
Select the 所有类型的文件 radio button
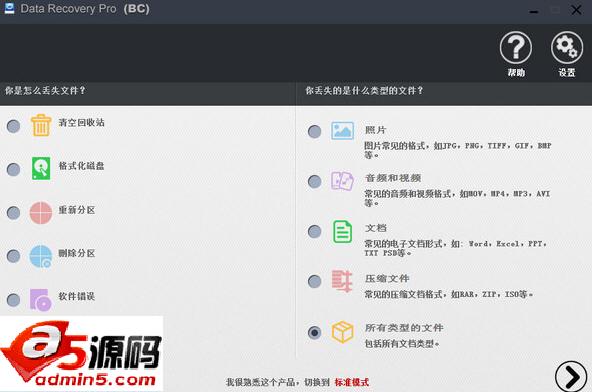point(314,332)
